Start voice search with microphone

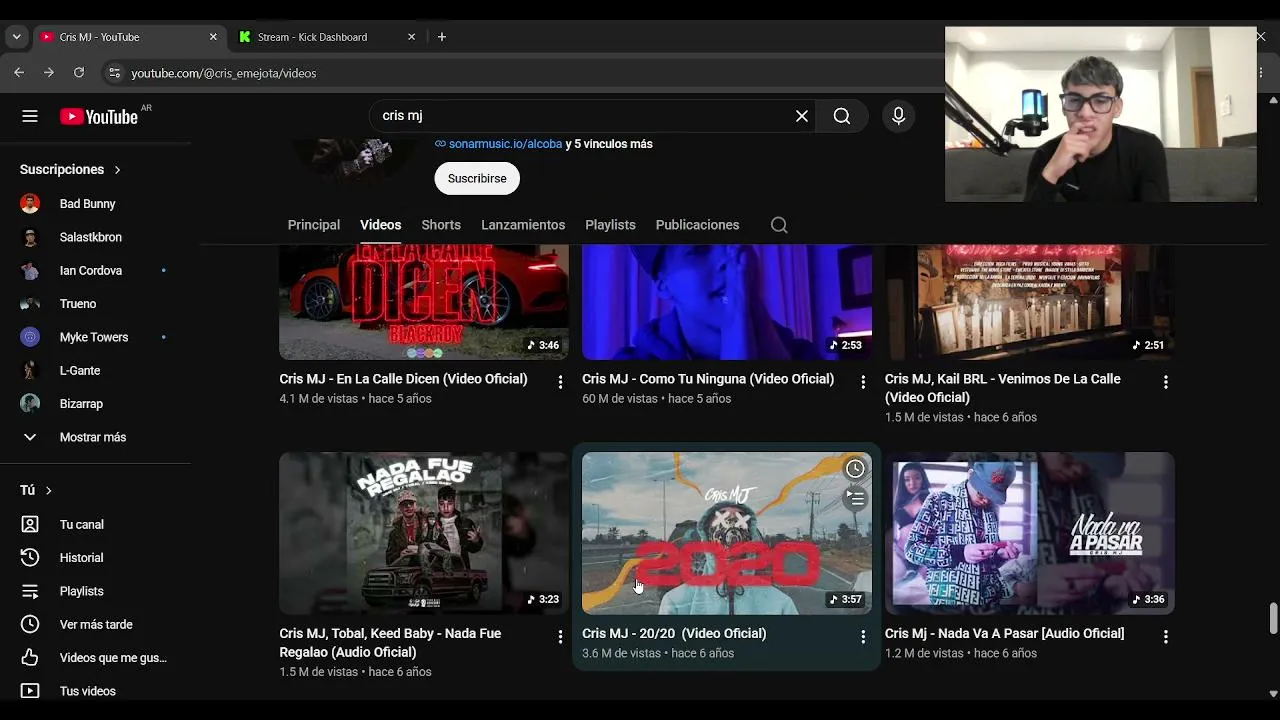pyautogui.click(x=898, y=116)
